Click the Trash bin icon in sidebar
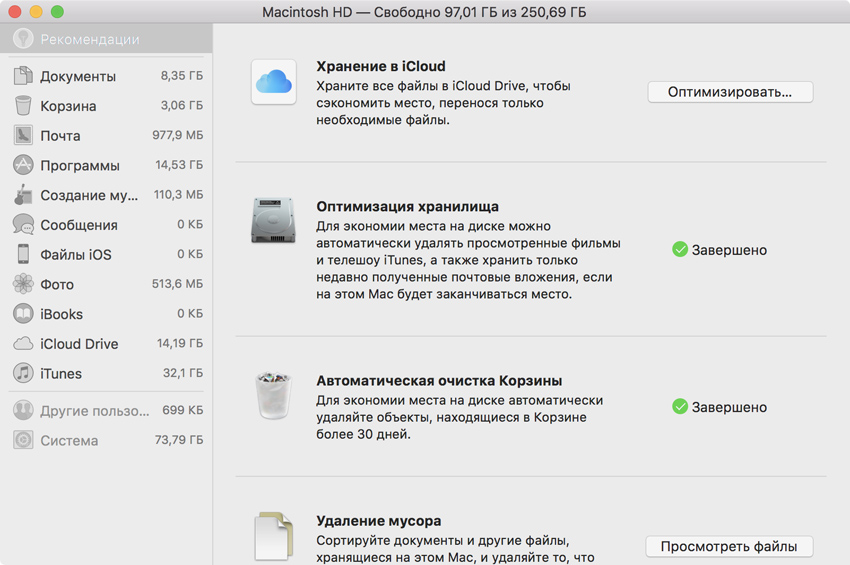The height and width of the screenshot is (565, 850). point(23,106)
